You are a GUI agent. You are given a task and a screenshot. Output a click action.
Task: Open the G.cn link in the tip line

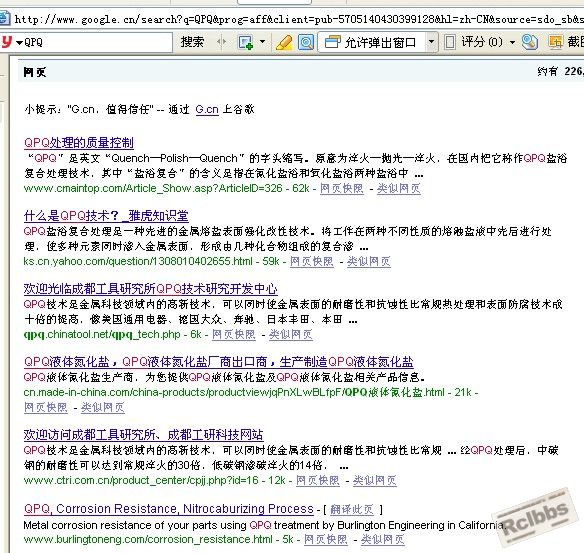click(207, 109)
